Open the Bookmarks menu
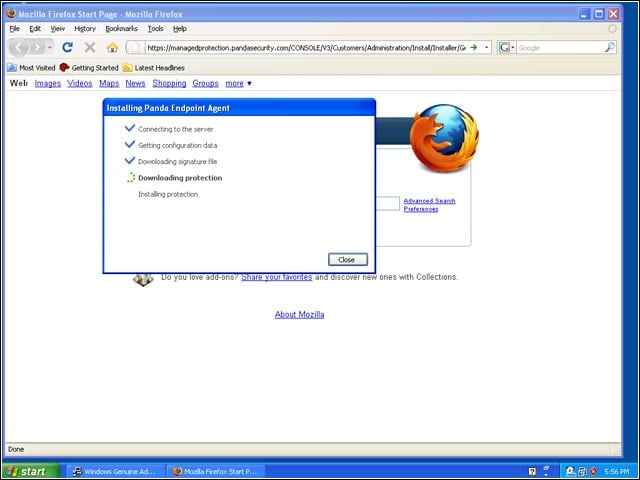This screenshot has height=480, width=640. pos(121,29)
